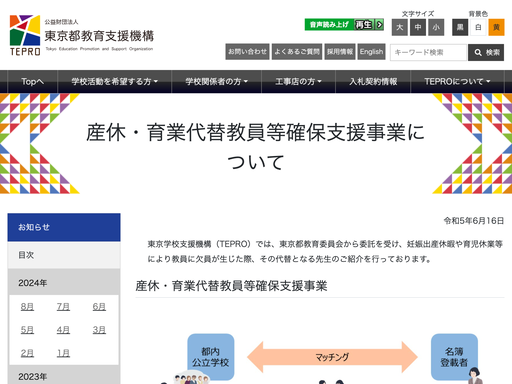
Task: Click the arrow icon beside 再生
Action: [379, 25]
